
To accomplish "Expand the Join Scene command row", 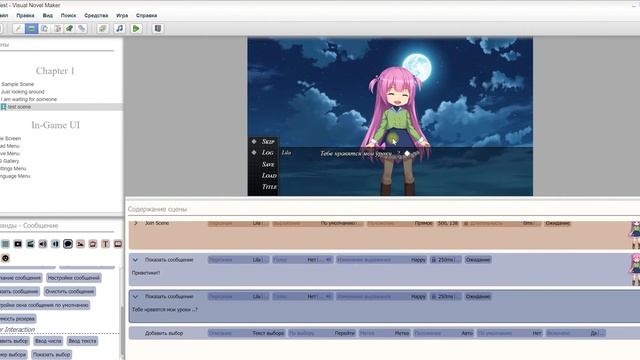I will (136, 223).
